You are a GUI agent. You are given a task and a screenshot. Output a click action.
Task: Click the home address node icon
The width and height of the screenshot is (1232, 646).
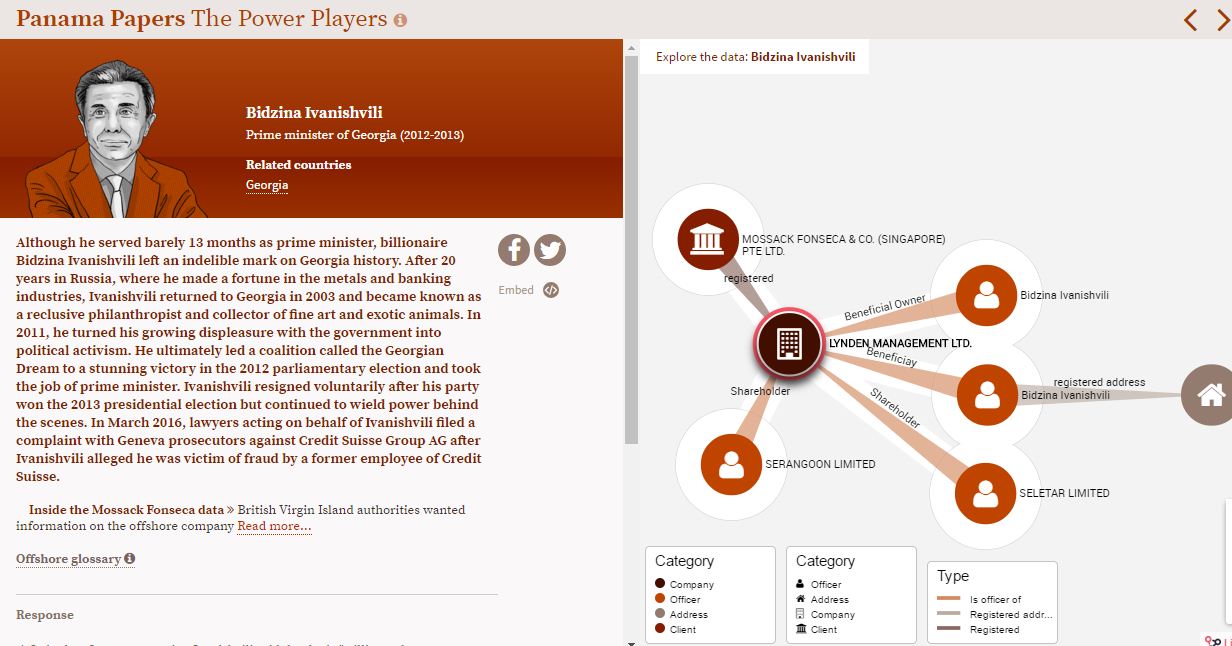(x=1210, y=395)
